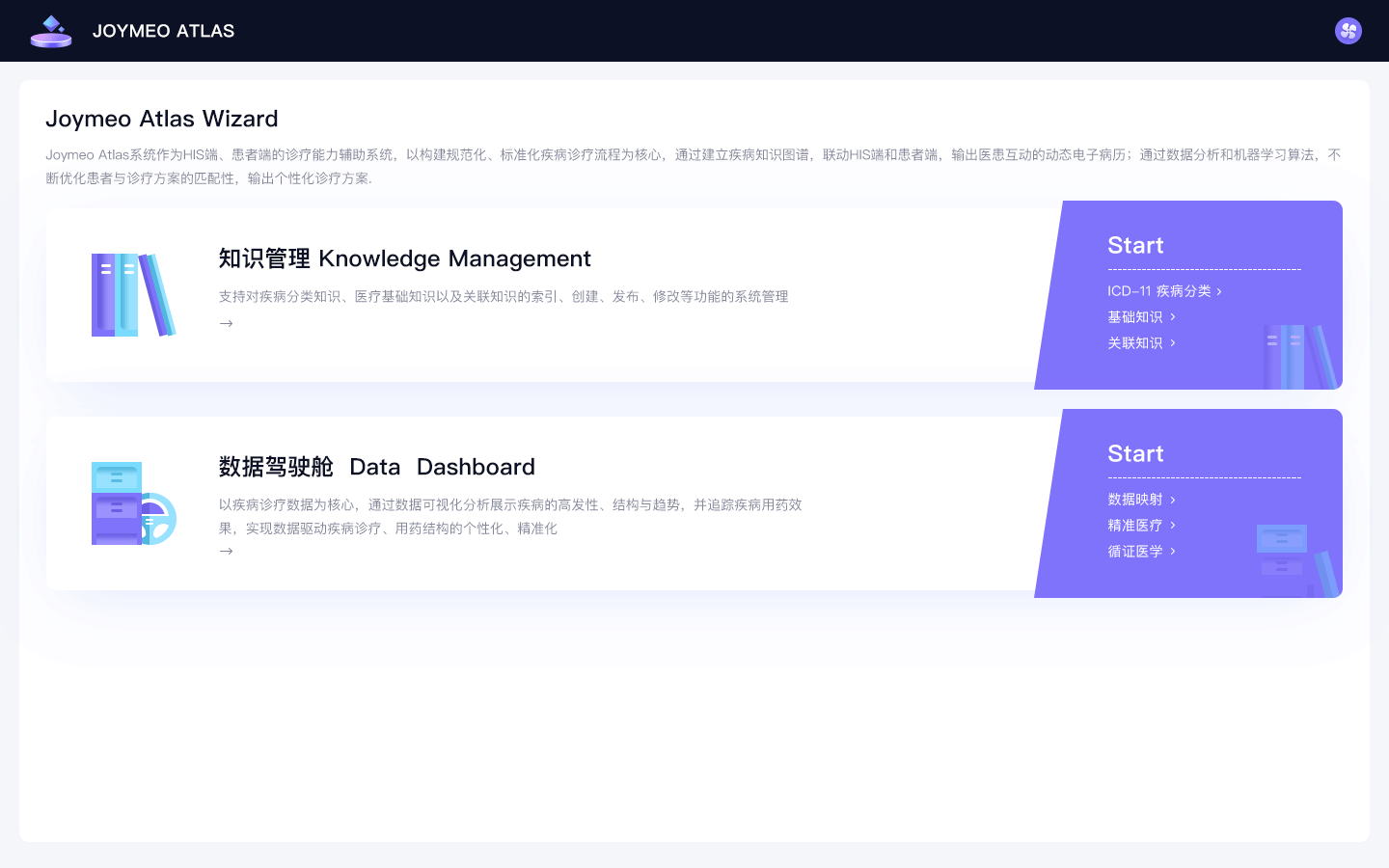This screenshot has width=1389, height=868.
Task: Open the 循证医学 entry
Action: [1135, 551]
